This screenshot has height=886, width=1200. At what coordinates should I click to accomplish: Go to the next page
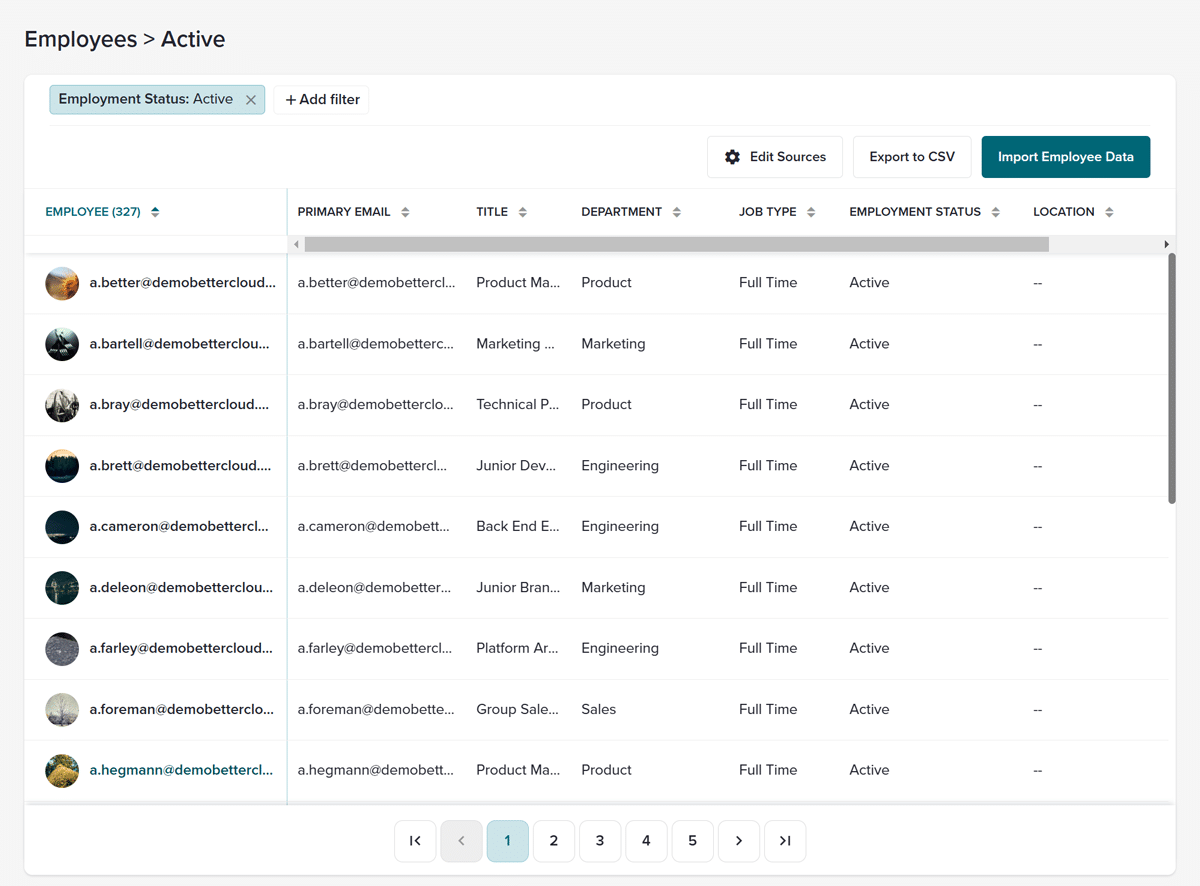coord(739,841)
